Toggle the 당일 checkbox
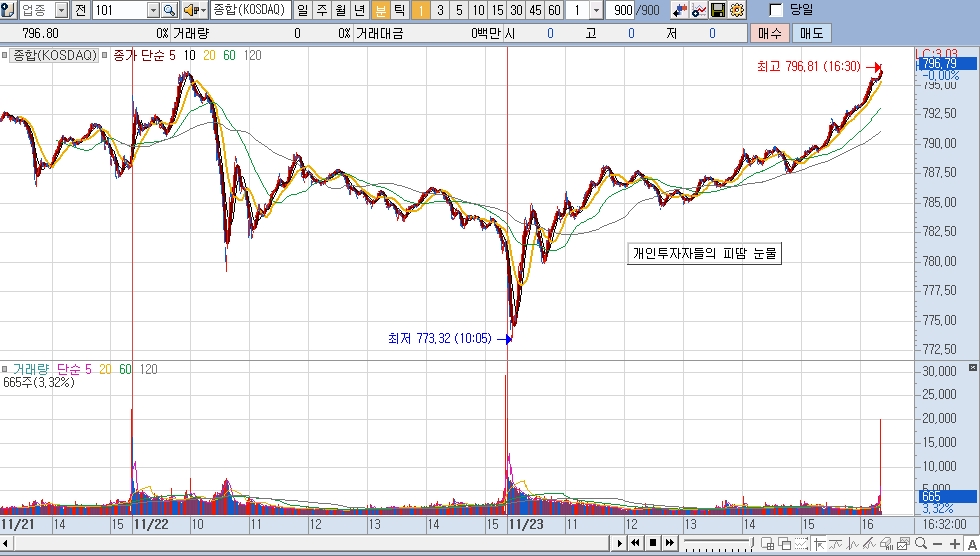The image size is (980, 556). (x=776, y=10)
